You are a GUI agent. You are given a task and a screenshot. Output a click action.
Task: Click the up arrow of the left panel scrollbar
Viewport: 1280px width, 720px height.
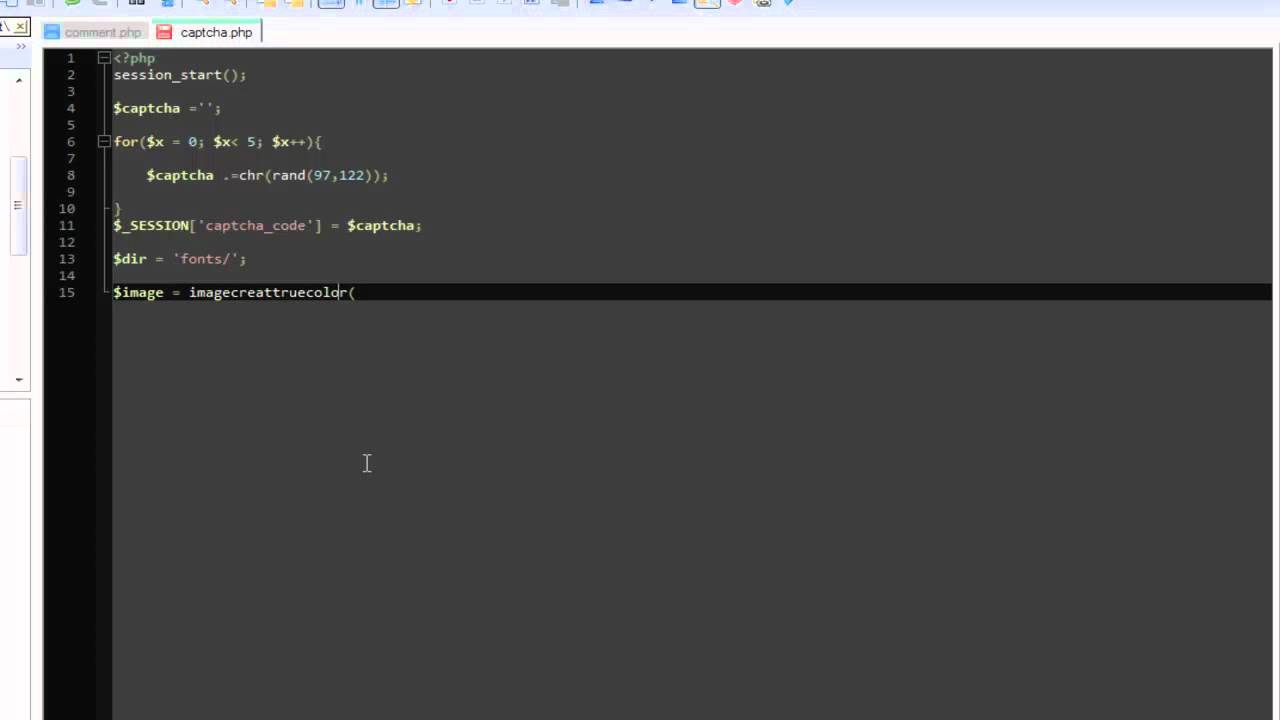[x=19, y=80]
